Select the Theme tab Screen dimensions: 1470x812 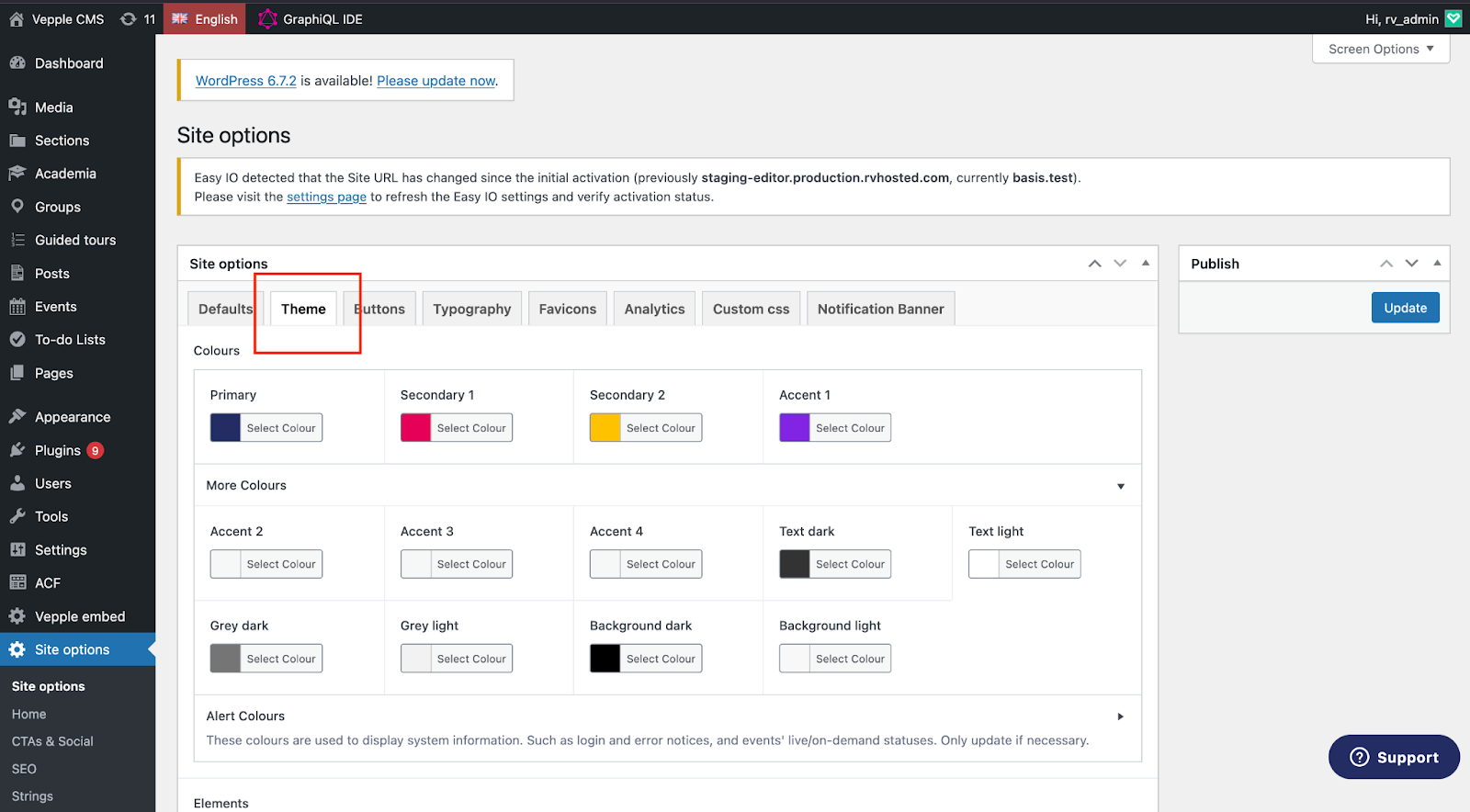(x=303, y=309)
